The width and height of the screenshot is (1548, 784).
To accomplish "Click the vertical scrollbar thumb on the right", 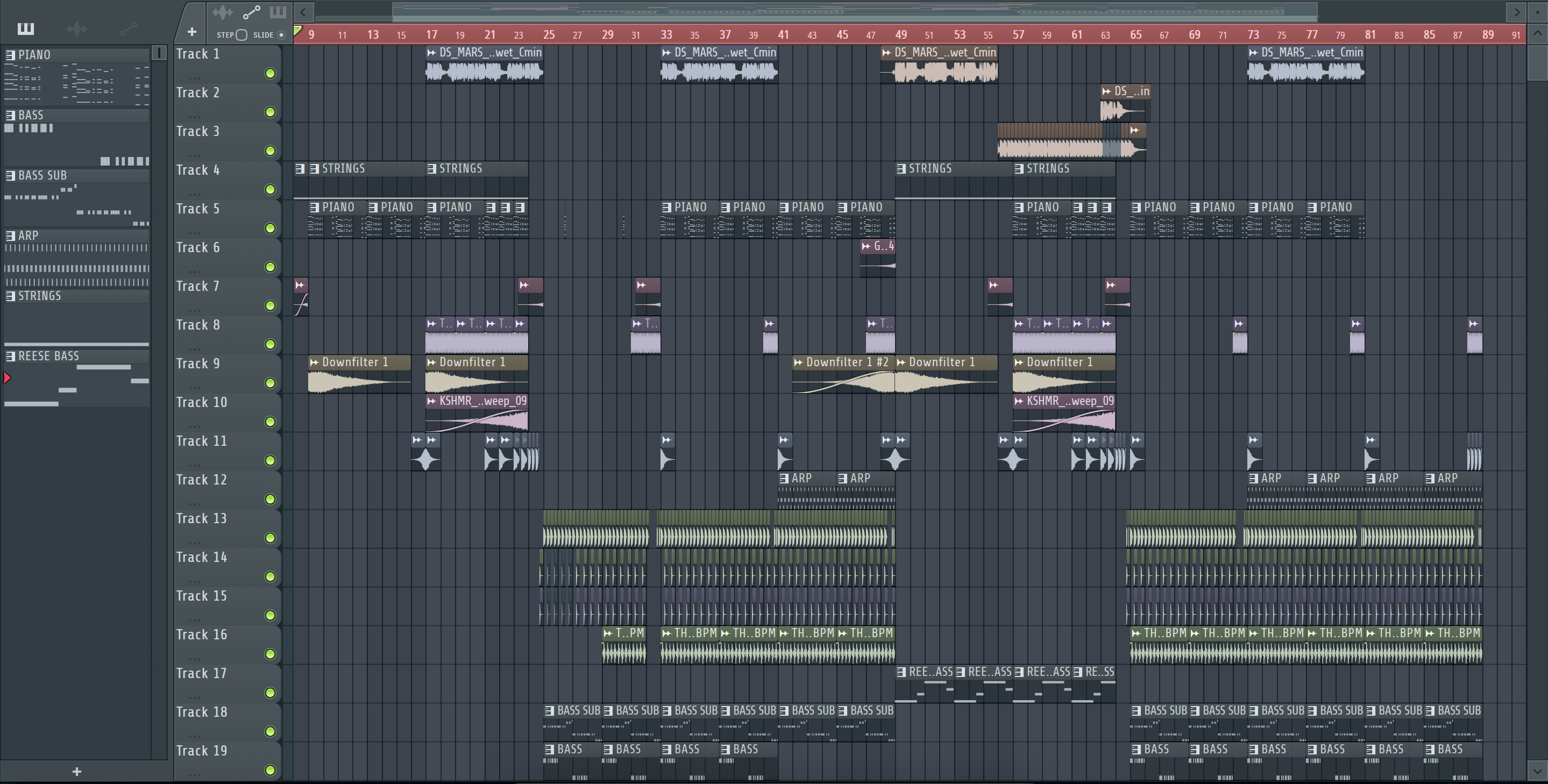I will pos(1538,62).
